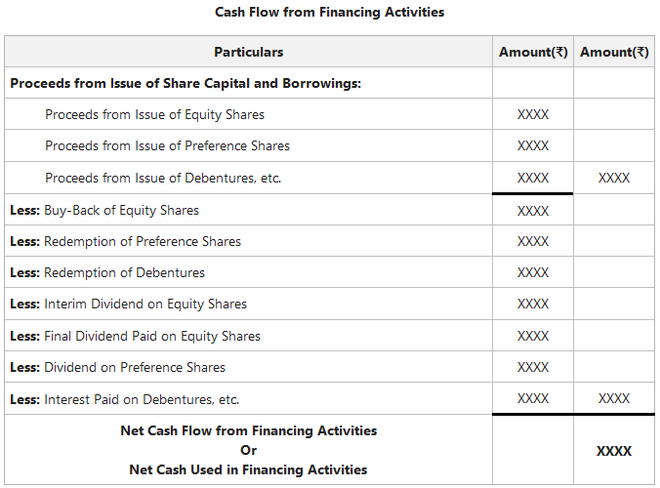Select Proceeds from Issue of Share Capital heading
This screenshot has height=488, width=660.
(185, 83)
